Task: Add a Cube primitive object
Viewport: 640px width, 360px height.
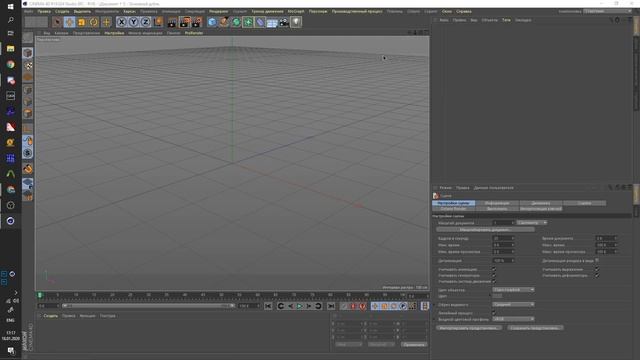Action: [212, 22]
